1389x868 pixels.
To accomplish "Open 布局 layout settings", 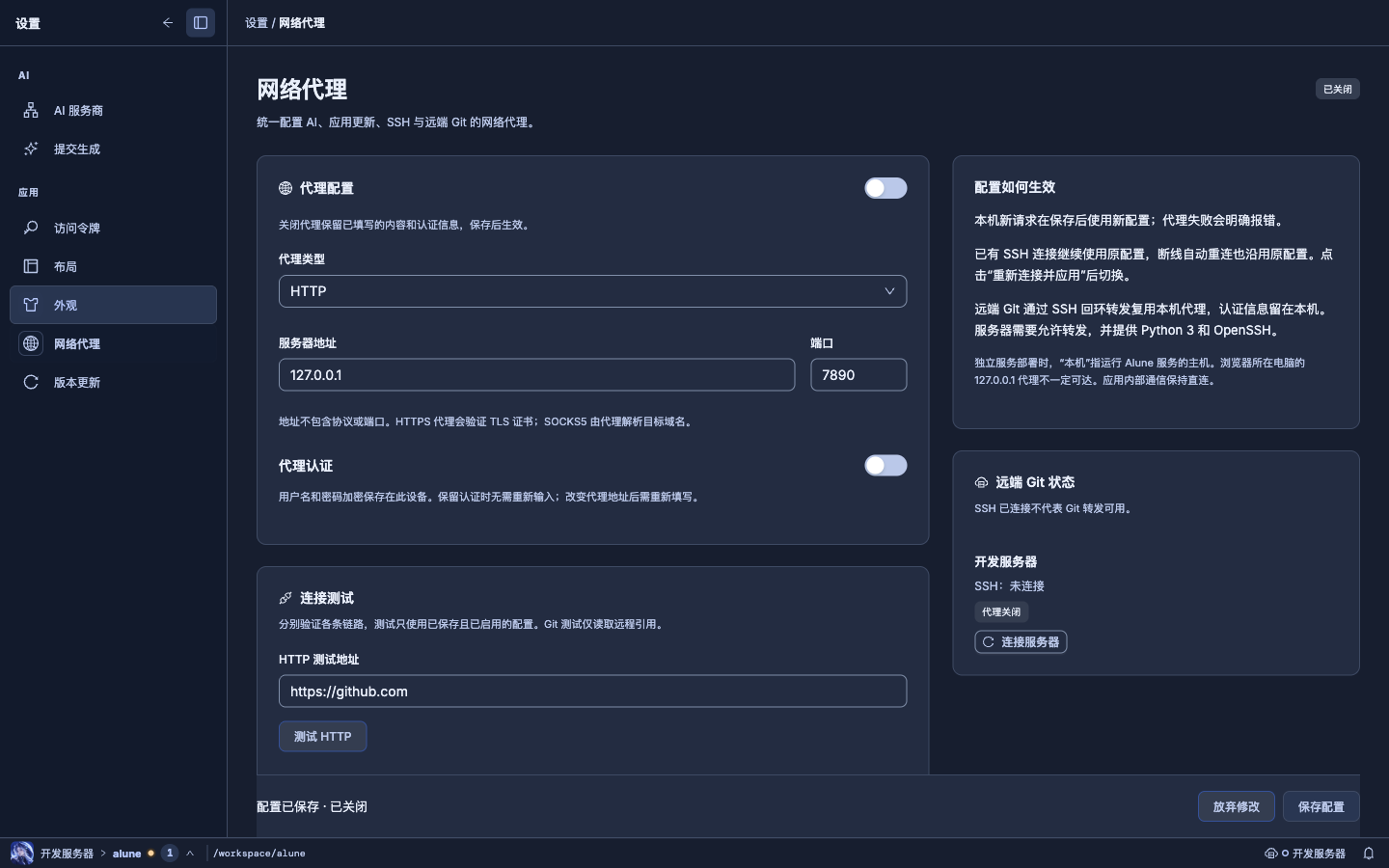I will (x=113, y=267).
